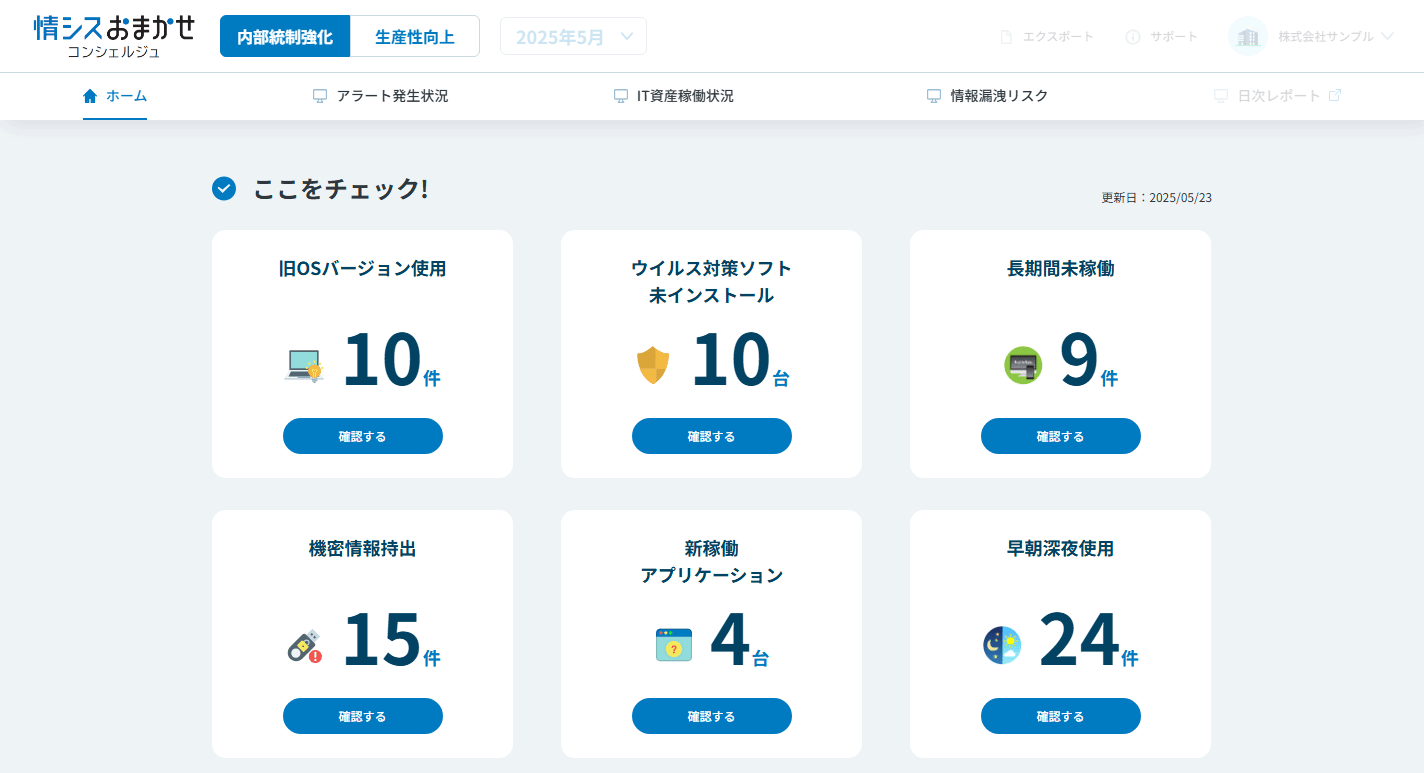Click 確認する under 旧OSバージョン使用
Screen dimensions: 1424x773
click(x=362, y=436)
